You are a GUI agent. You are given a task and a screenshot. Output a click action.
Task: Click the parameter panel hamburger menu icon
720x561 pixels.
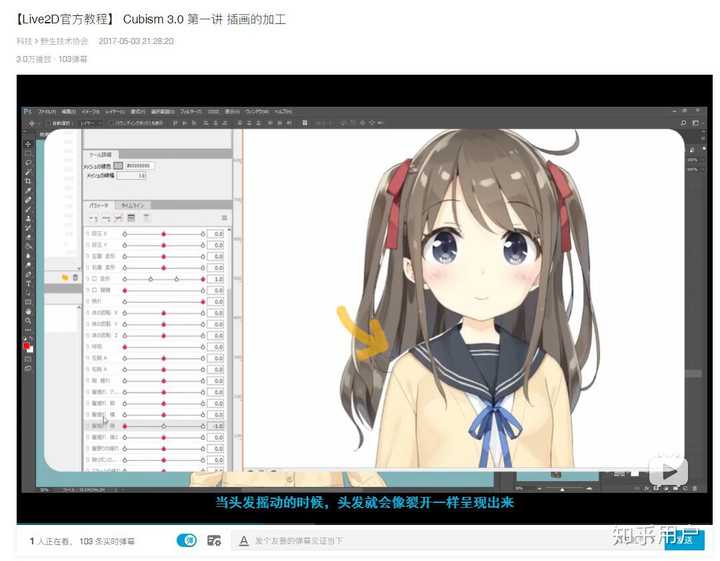(x=225, y=218)
